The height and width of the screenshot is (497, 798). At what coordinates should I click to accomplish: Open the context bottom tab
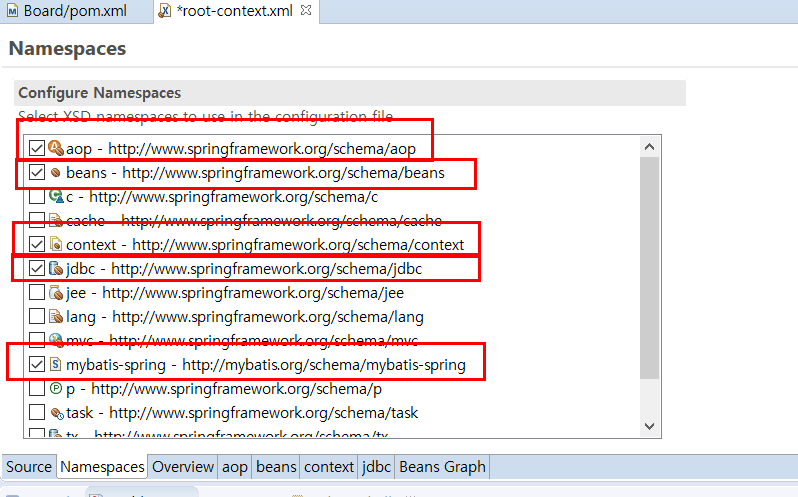tap(329, 466)
